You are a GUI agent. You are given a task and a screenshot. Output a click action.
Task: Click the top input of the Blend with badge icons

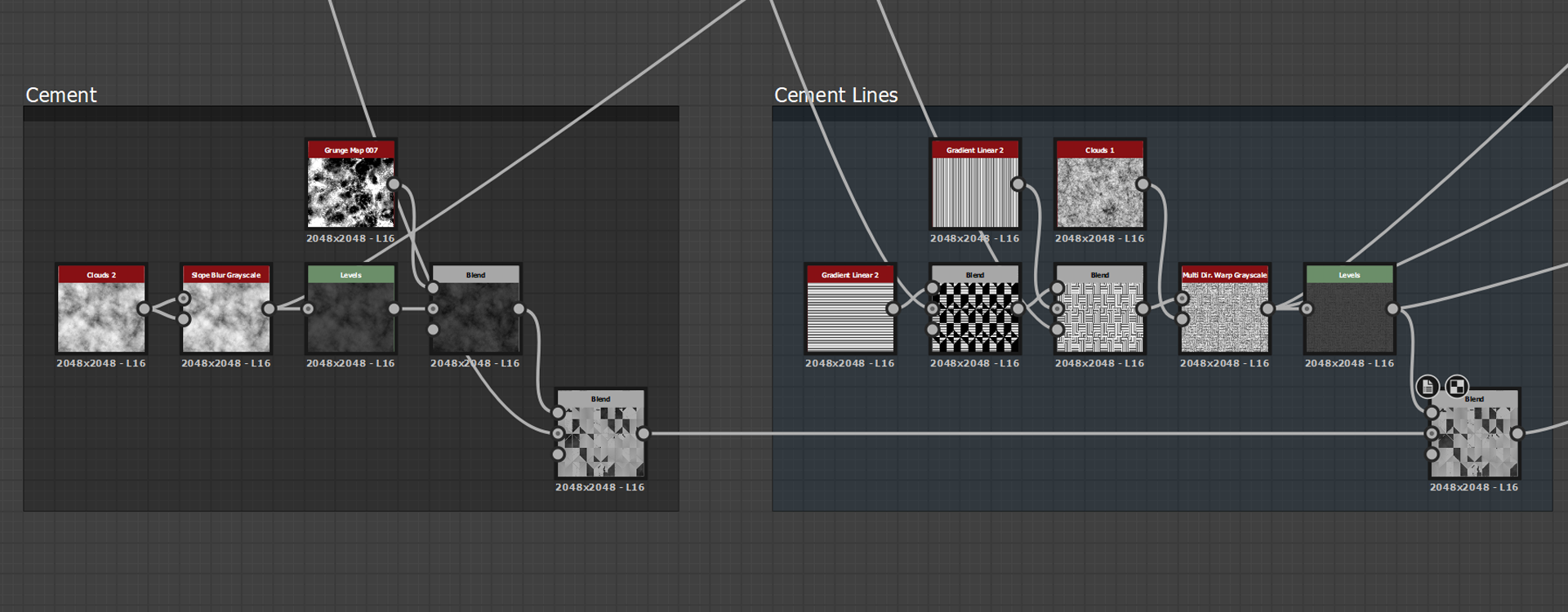(x=1432, y=413)
